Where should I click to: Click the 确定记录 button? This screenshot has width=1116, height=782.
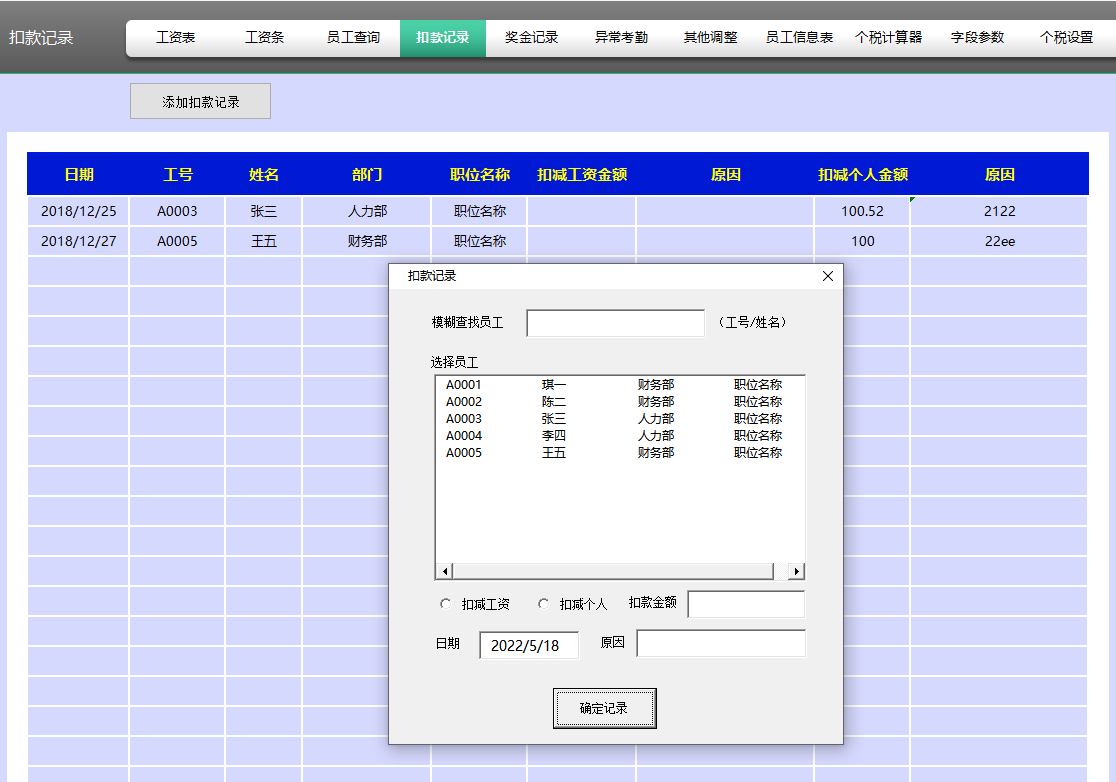click(x=604, y=708)
